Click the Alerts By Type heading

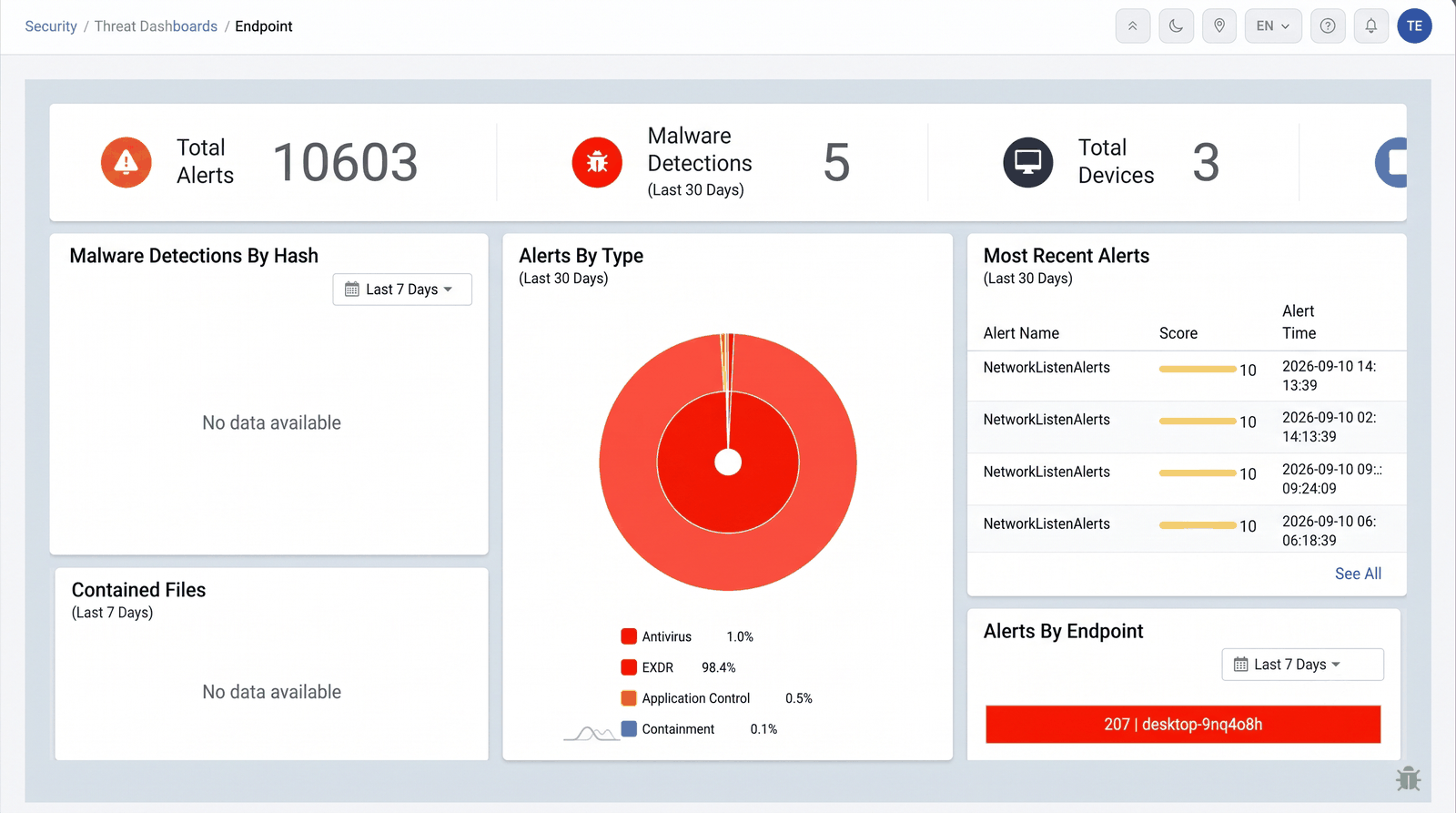tap(581, 256)
